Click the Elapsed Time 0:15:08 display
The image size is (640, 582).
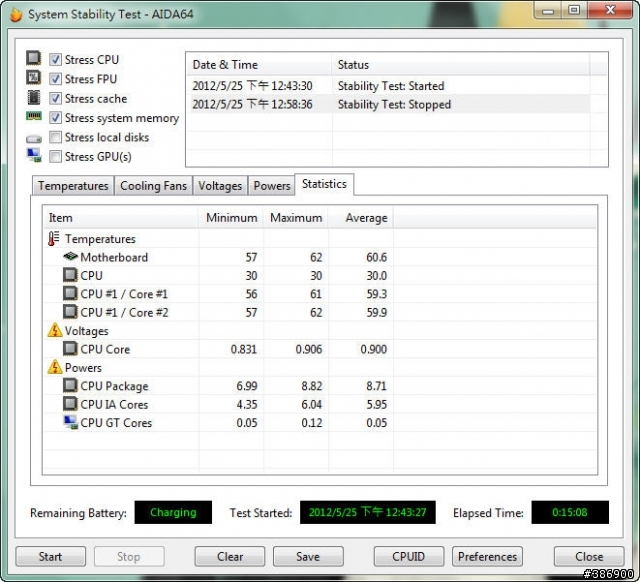tap(570, 512)
